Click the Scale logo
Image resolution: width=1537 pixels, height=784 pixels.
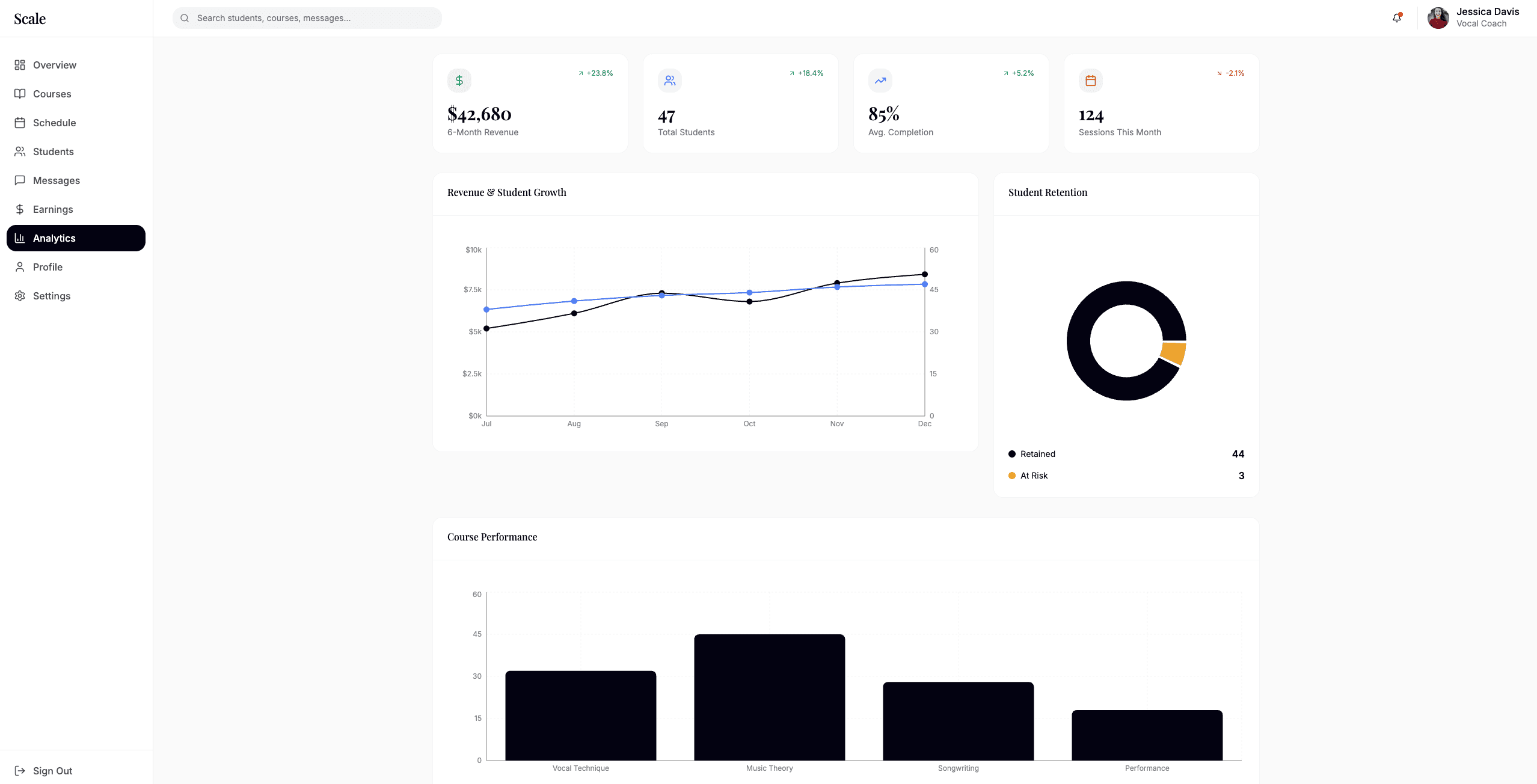pyautogui.click(x=30, y=19)
